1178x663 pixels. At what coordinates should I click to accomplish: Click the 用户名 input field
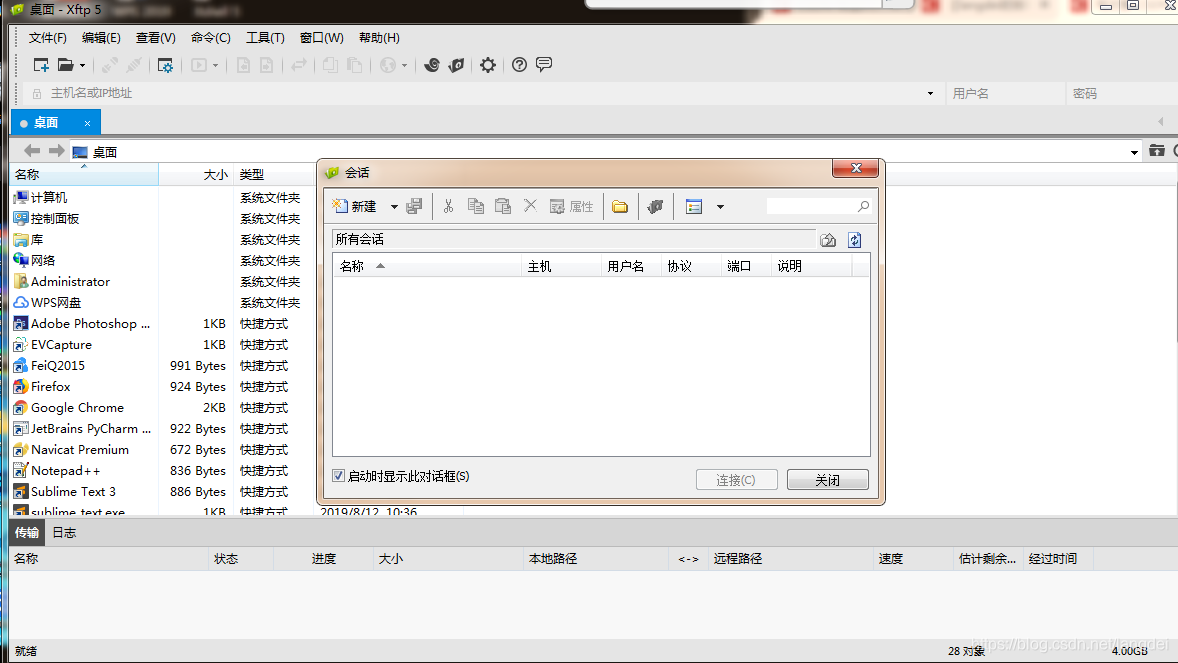1005,93
